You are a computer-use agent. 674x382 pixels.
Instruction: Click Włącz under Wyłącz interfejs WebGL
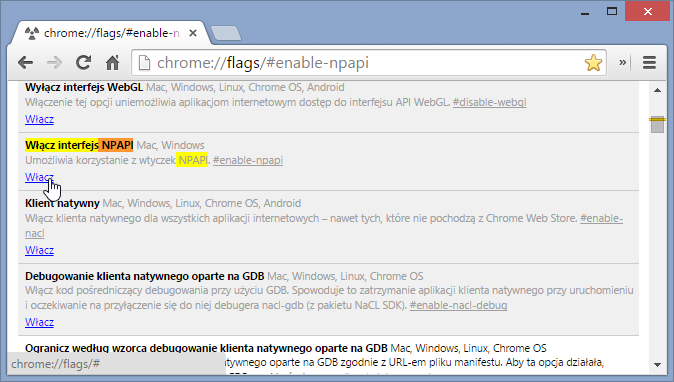tap(39, 119)
